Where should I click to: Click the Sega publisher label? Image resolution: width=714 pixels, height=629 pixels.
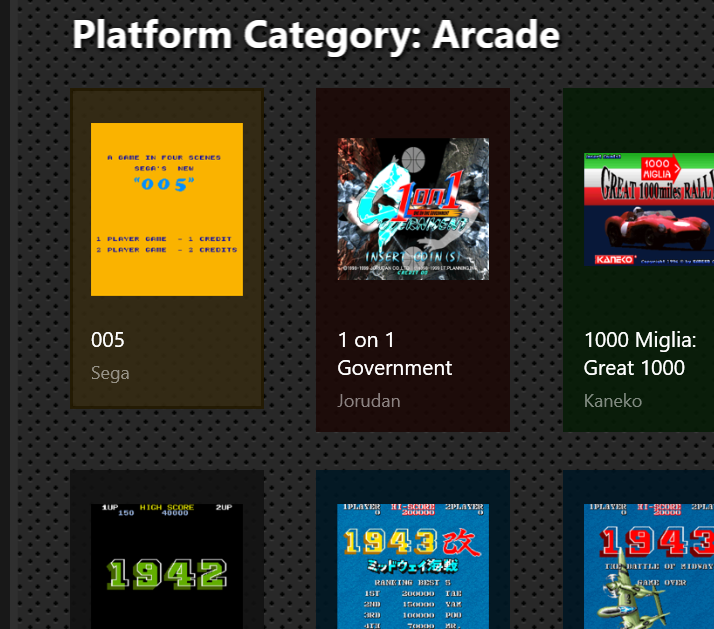point(110,373)
